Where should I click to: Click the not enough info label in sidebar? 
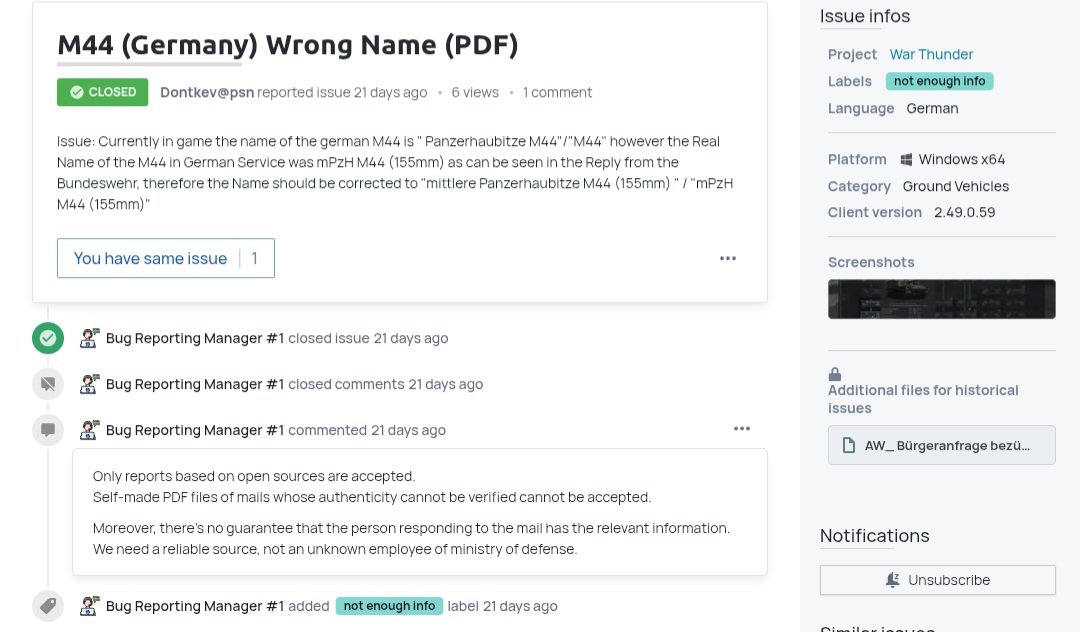(x=939, y=81)
